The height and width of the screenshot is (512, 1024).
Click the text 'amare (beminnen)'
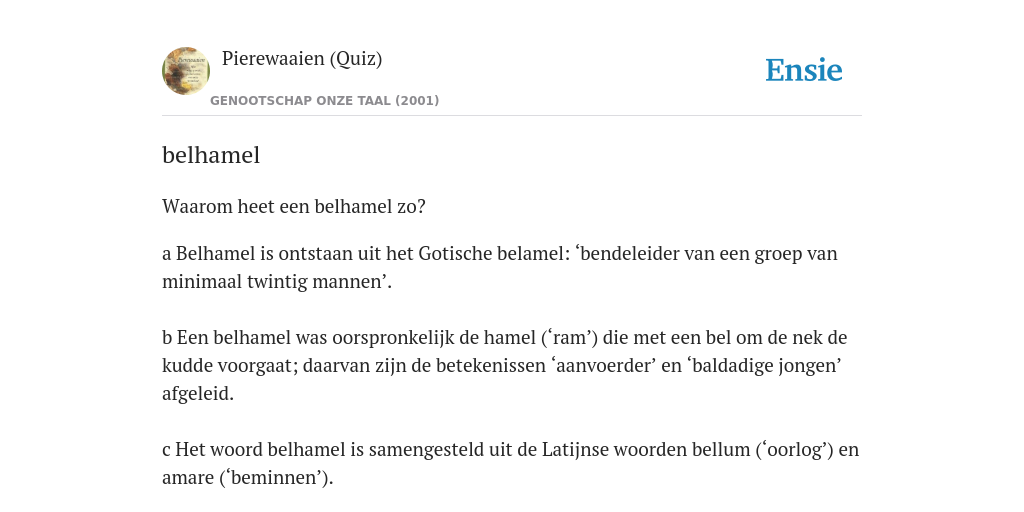(x=248, y=478)
